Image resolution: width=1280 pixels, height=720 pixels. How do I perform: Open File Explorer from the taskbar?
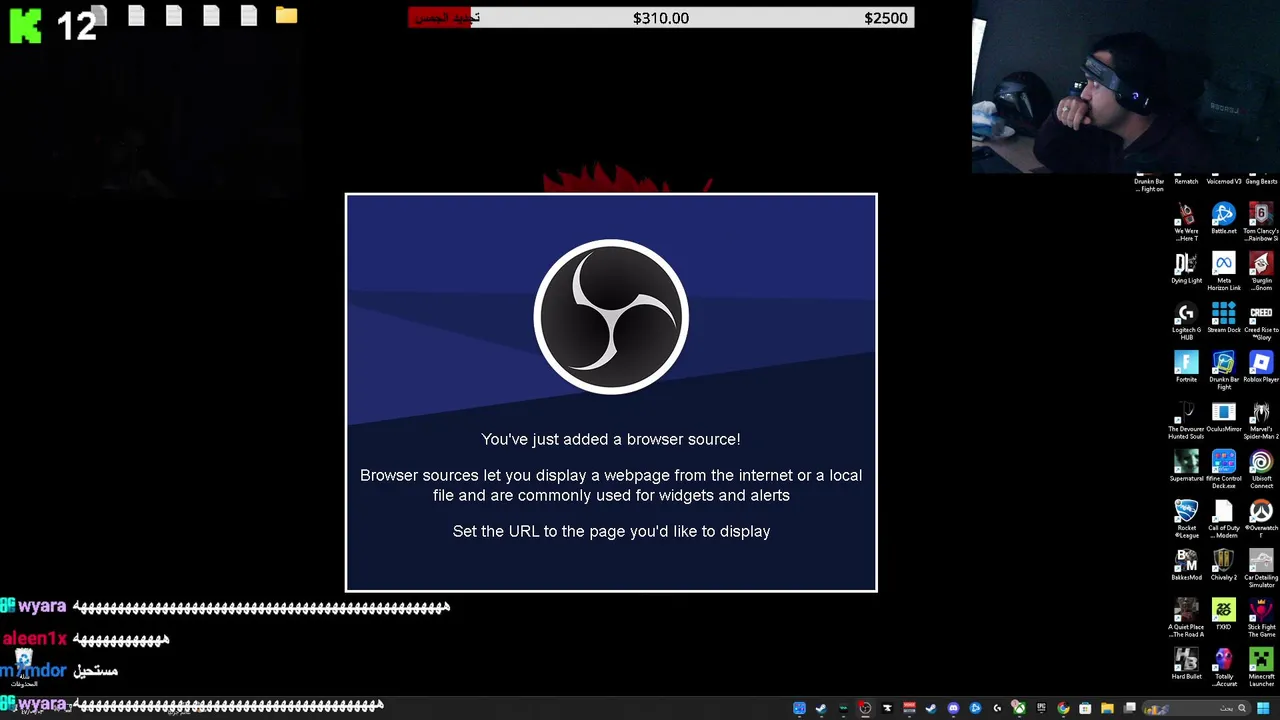pyautogui.click(x=1108, y=708)
